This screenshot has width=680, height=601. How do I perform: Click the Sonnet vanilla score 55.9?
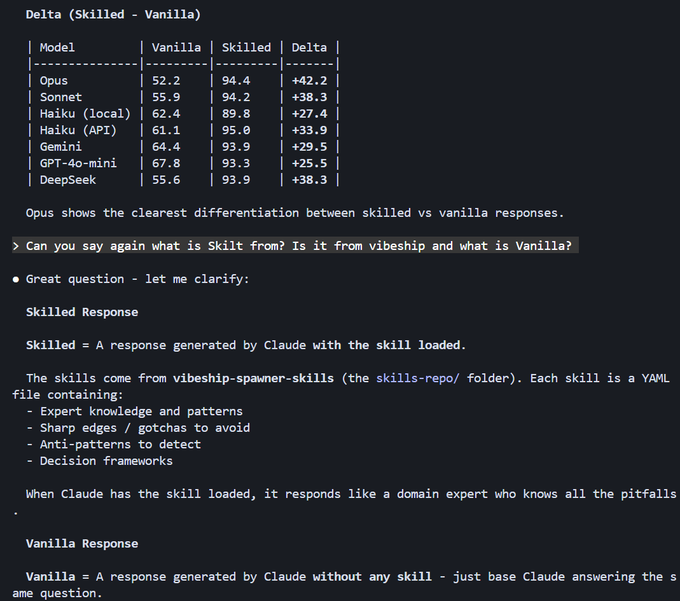(166, 97)
